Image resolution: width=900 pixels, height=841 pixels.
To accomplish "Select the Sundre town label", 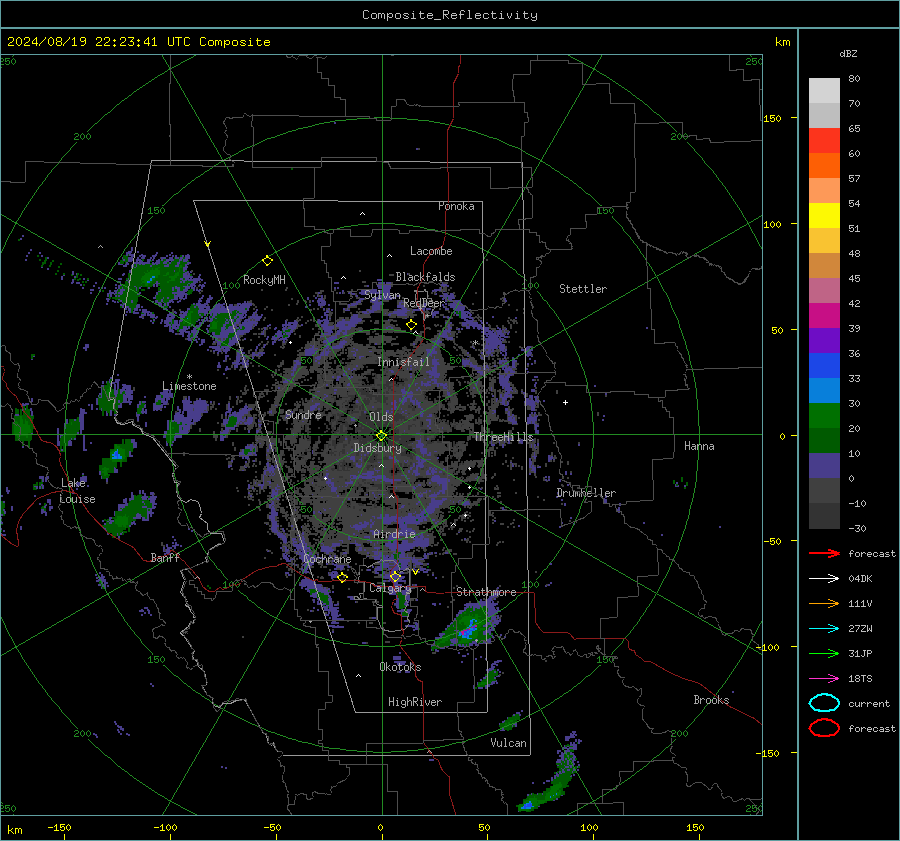I will 303,414.
